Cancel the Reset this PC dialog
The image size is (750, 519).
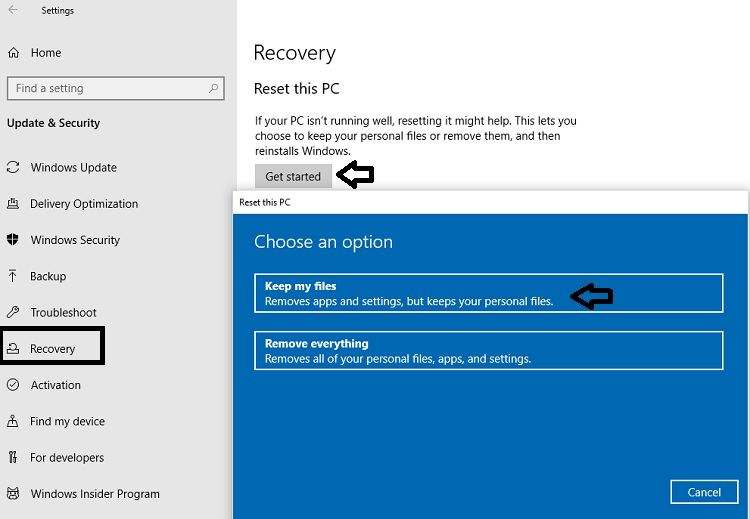704,491
